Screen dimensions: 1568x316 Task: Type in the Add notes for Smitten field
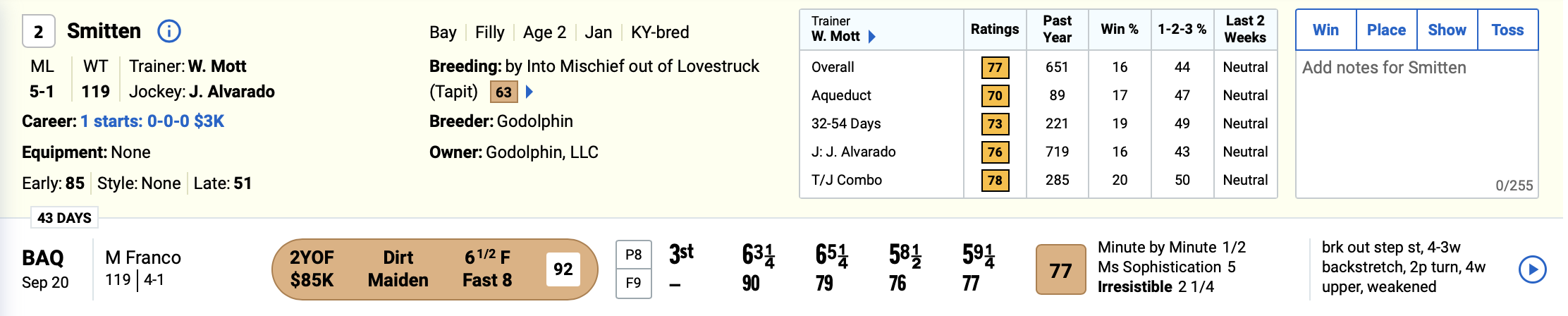(x=1416, y=120)
